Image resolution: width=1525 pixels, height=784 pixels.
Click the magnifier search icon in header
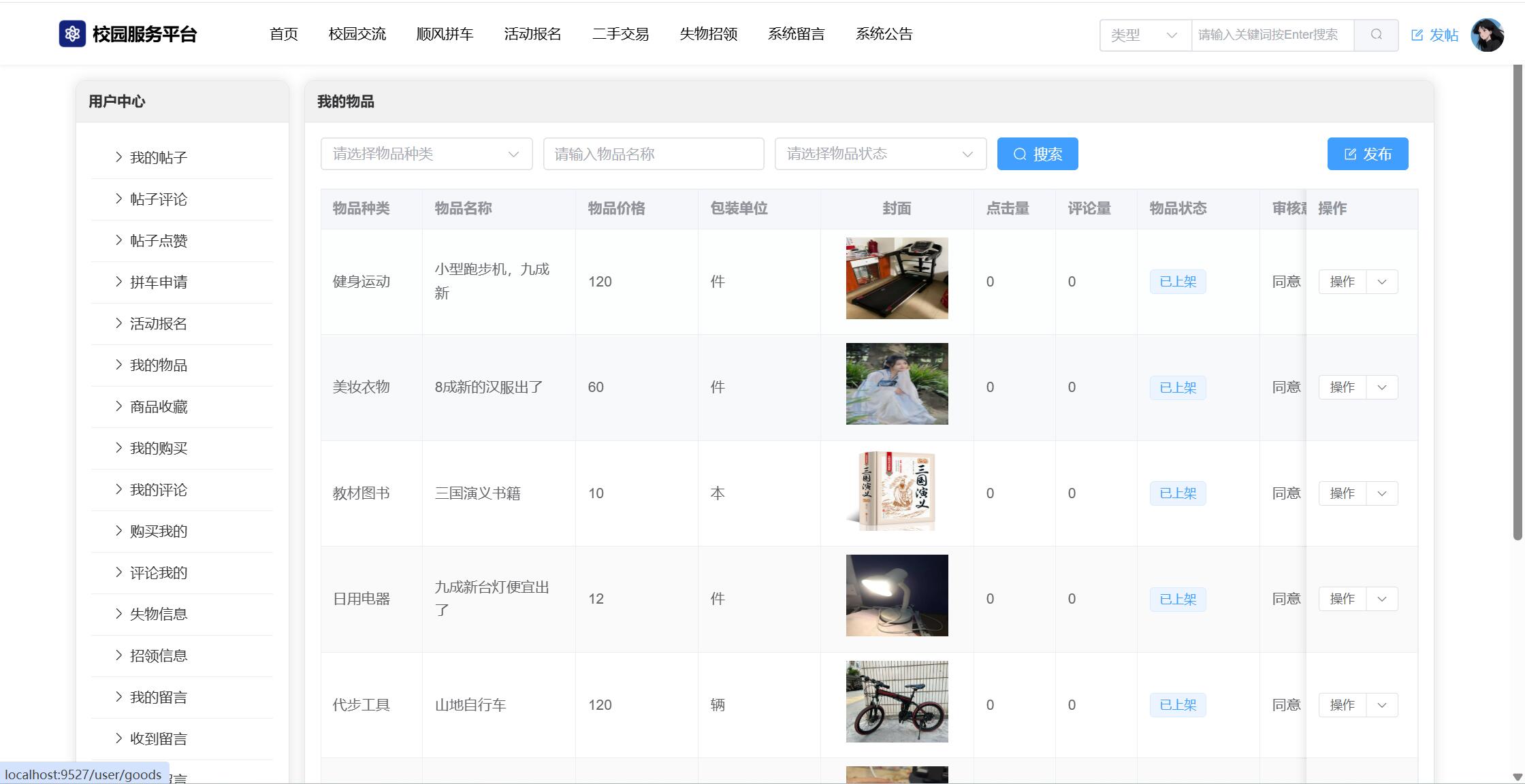1376,35
